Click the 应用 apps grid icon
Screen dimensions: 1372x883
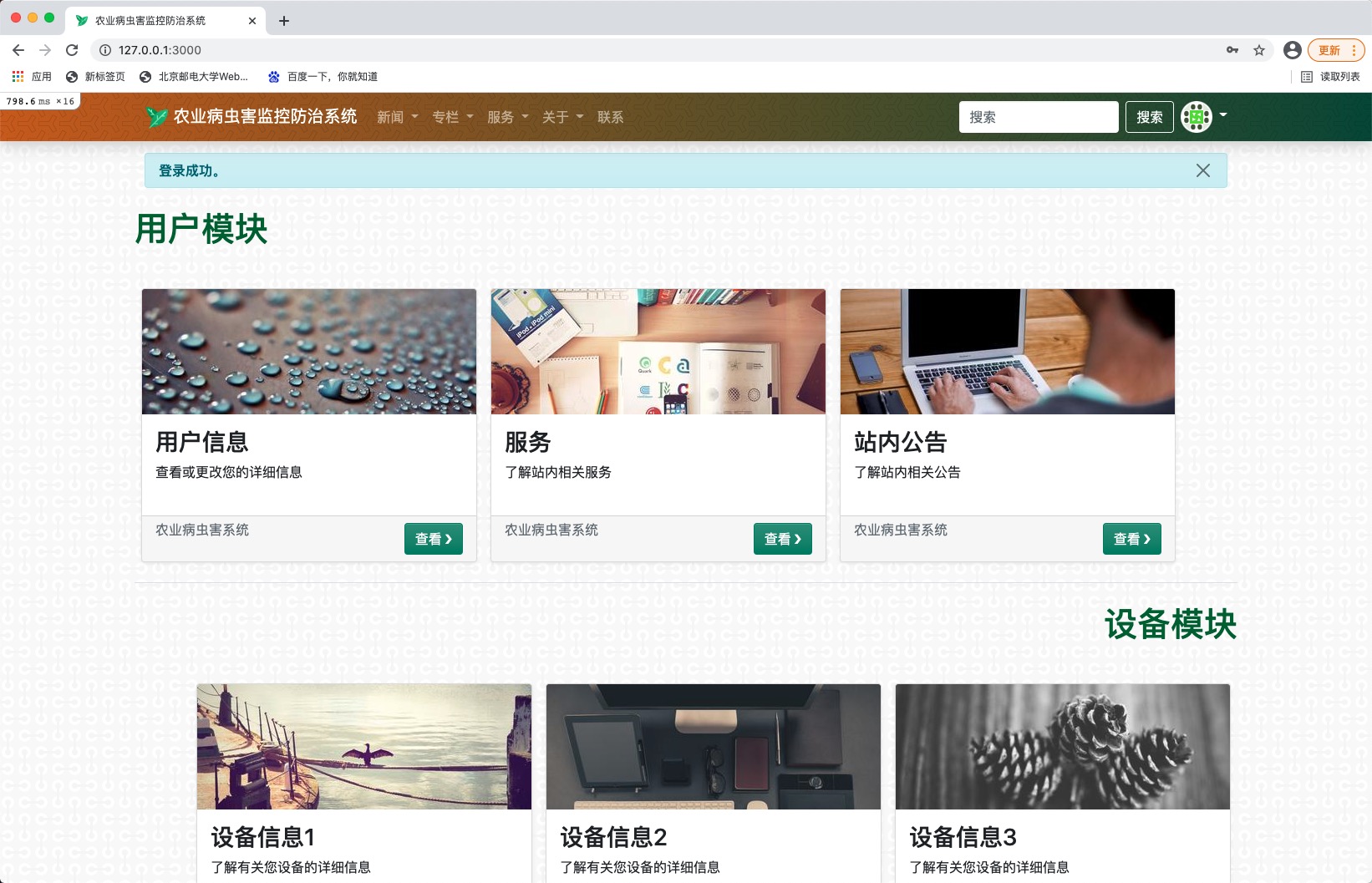pos(18,76)
